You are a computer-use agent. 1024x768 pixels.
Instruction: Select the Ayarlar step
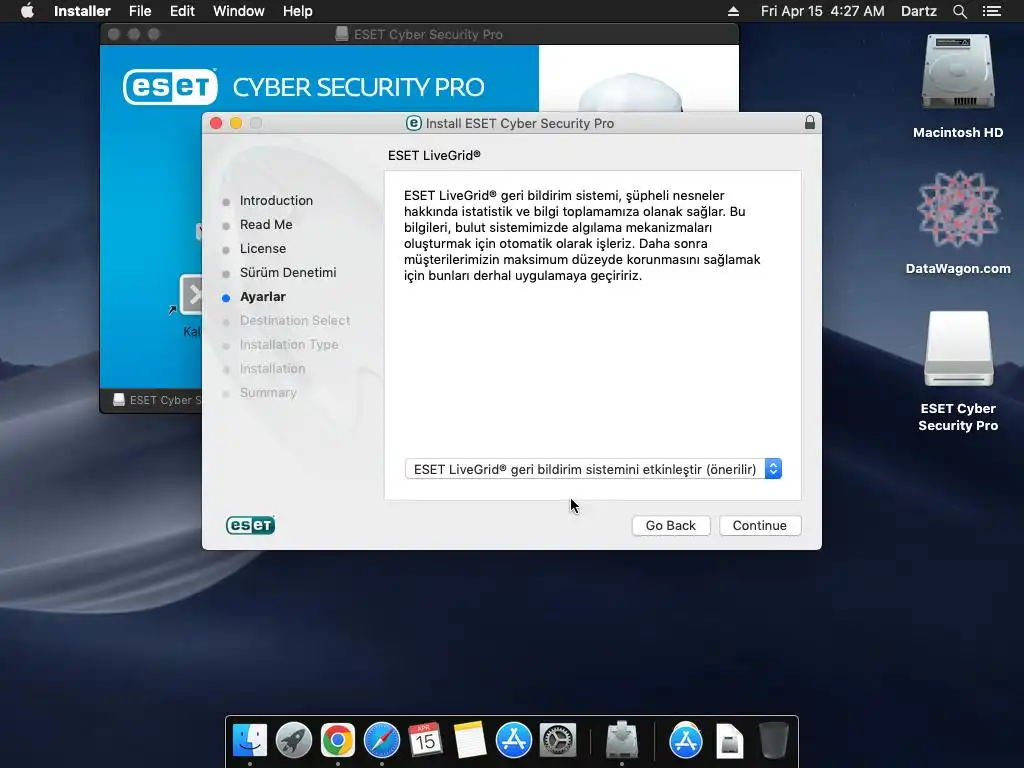[263, 296]
